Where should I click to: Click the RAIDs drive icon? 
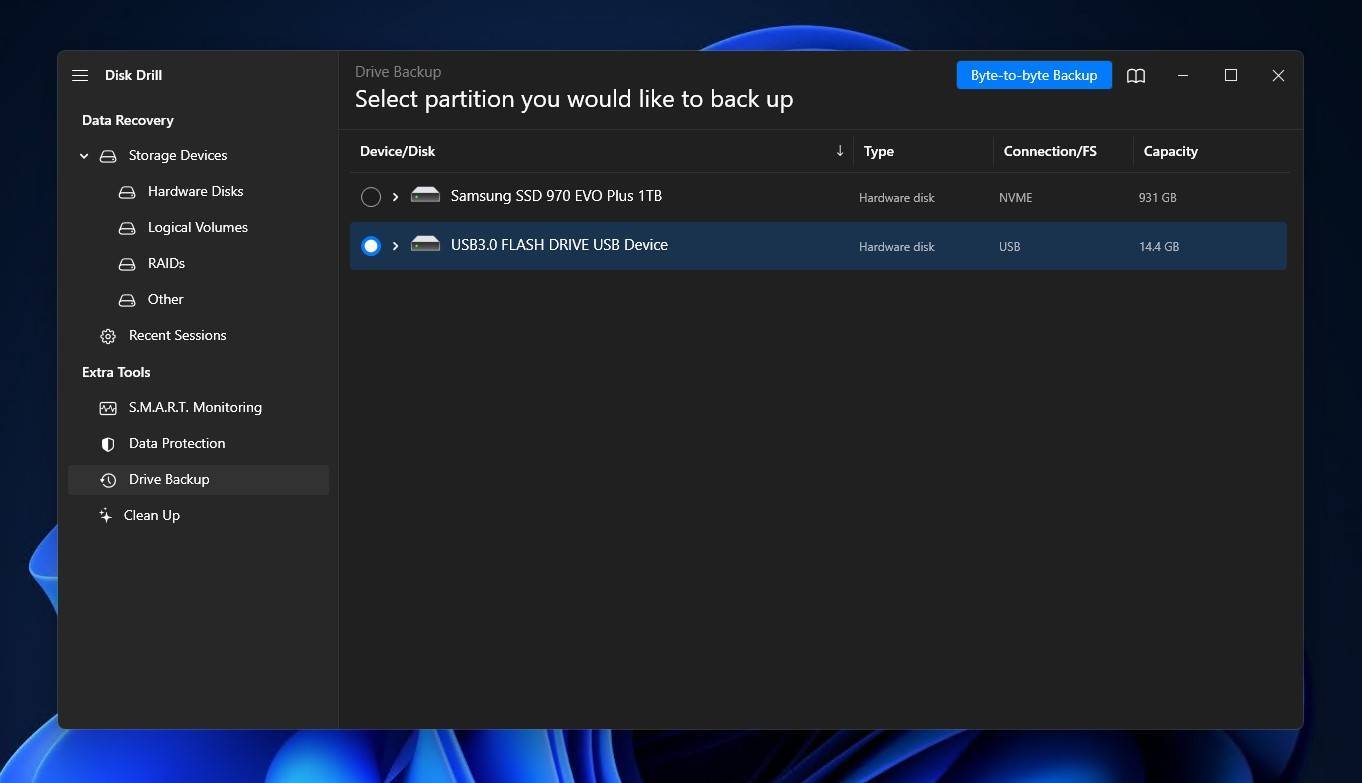tap(127, 264)
